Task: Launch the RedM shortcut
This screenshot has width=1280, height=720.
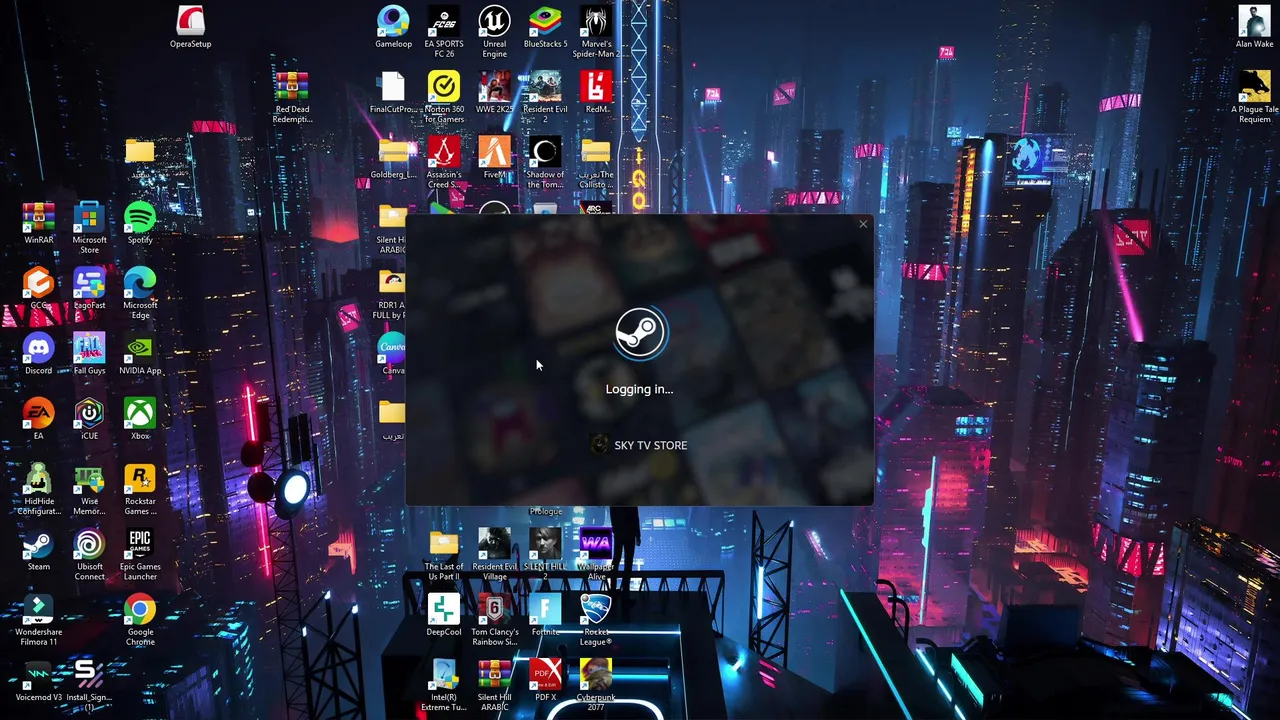Action: coord(596,92)
